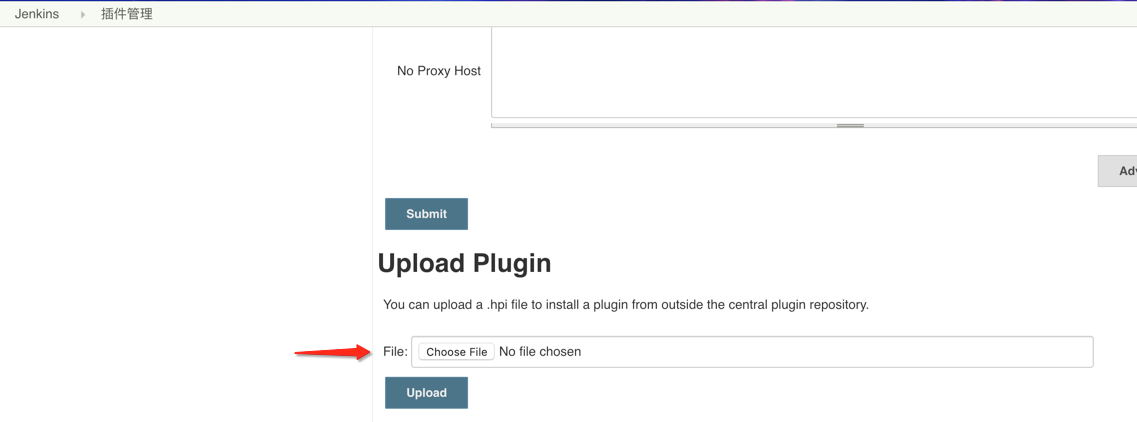
Task: Click the "File:" field label
Action: point(395,352)
